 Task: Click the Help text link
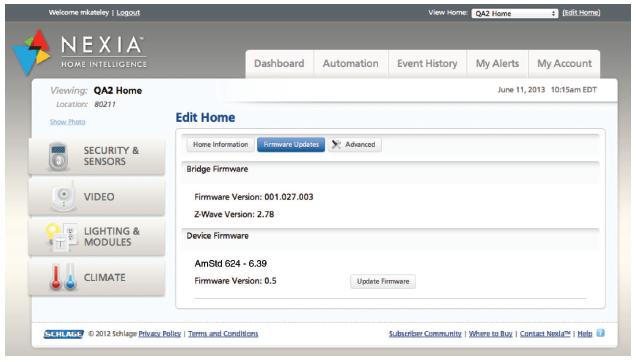pos(584,334)
